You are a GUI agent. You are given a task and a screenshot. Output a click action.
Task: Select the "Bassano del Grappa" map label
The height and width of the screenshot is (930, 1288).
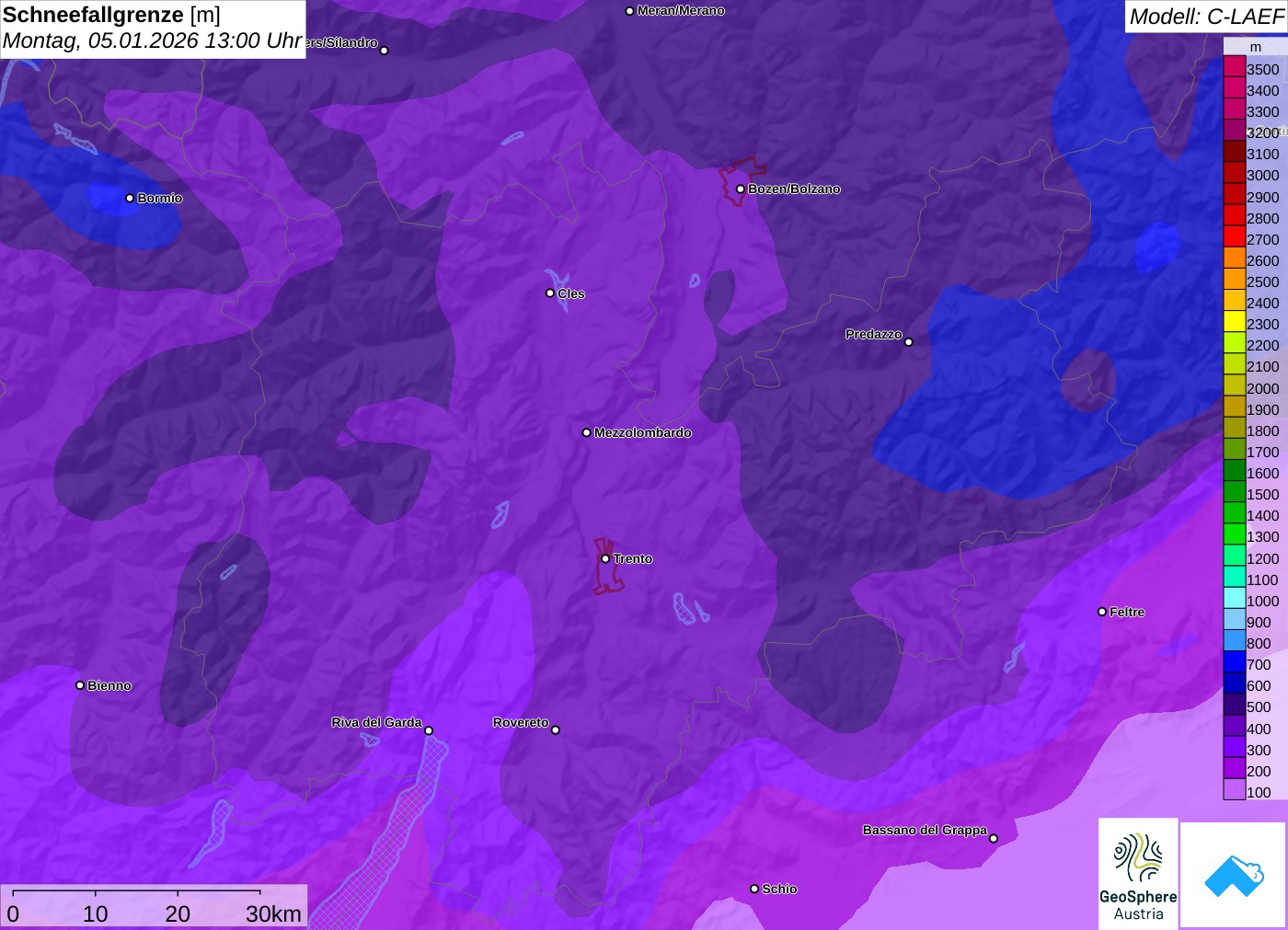pyautogui.click(x=925, y=830)
